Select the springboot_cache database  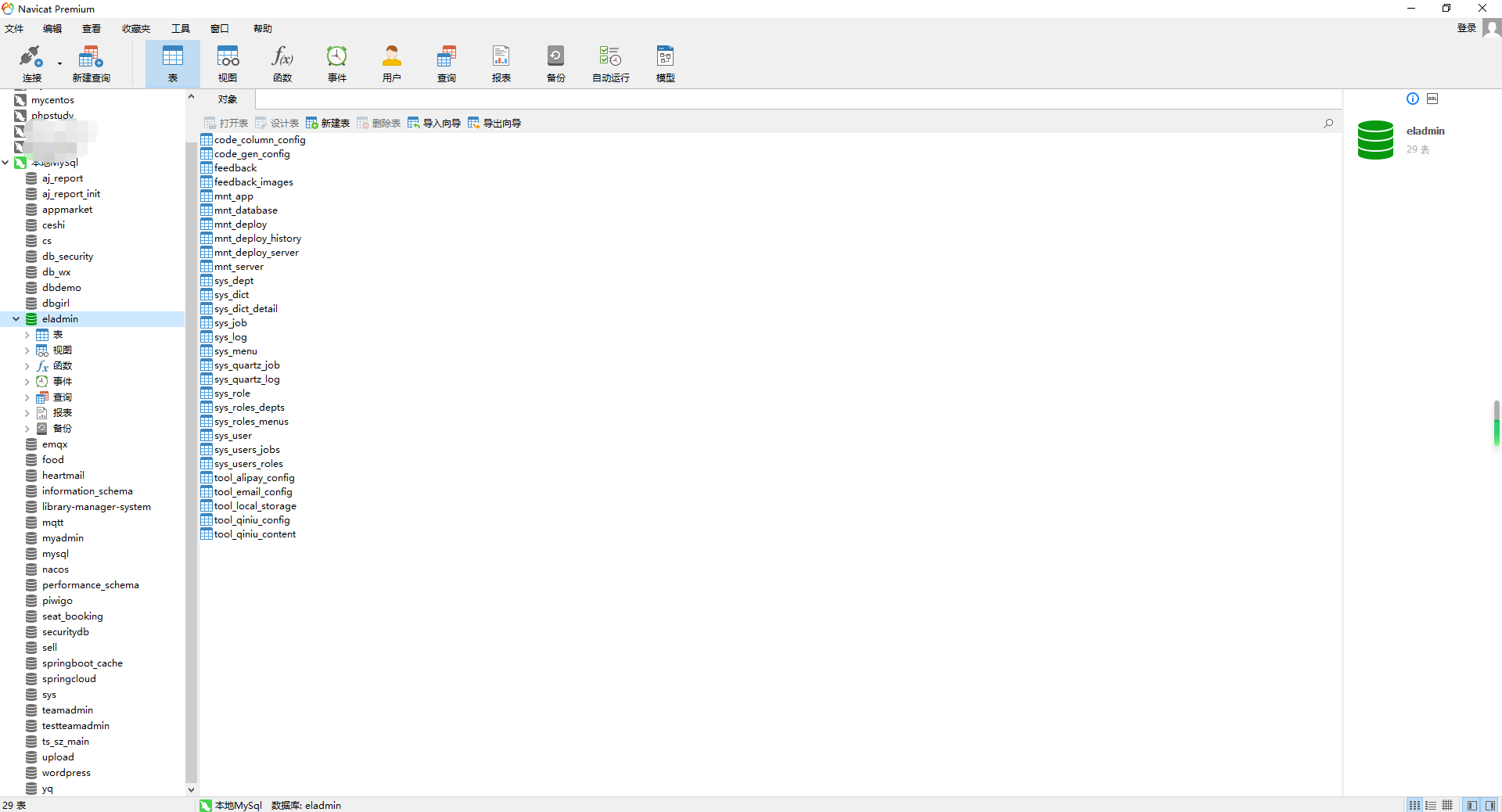tap(83, 663)
